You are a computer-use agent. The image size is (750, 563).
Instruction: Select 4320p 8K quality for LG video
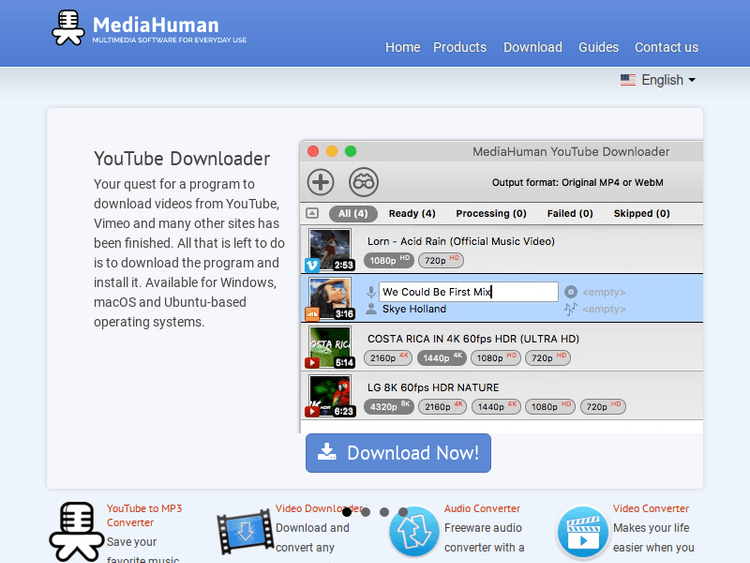(x=389, y=407)
